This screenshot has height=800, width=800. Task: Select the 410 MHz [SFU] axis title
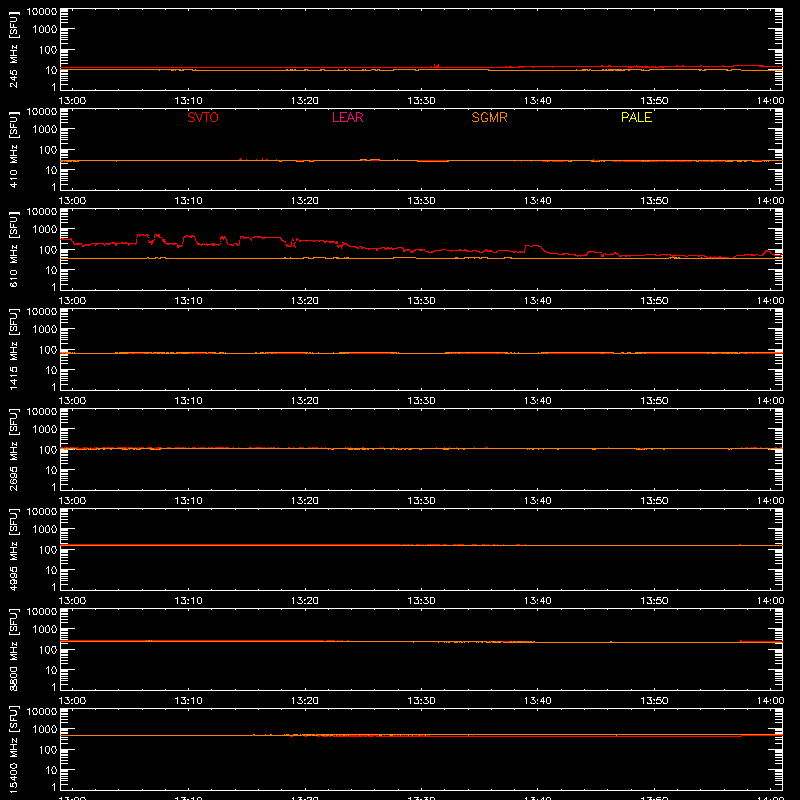click(13, 150)
